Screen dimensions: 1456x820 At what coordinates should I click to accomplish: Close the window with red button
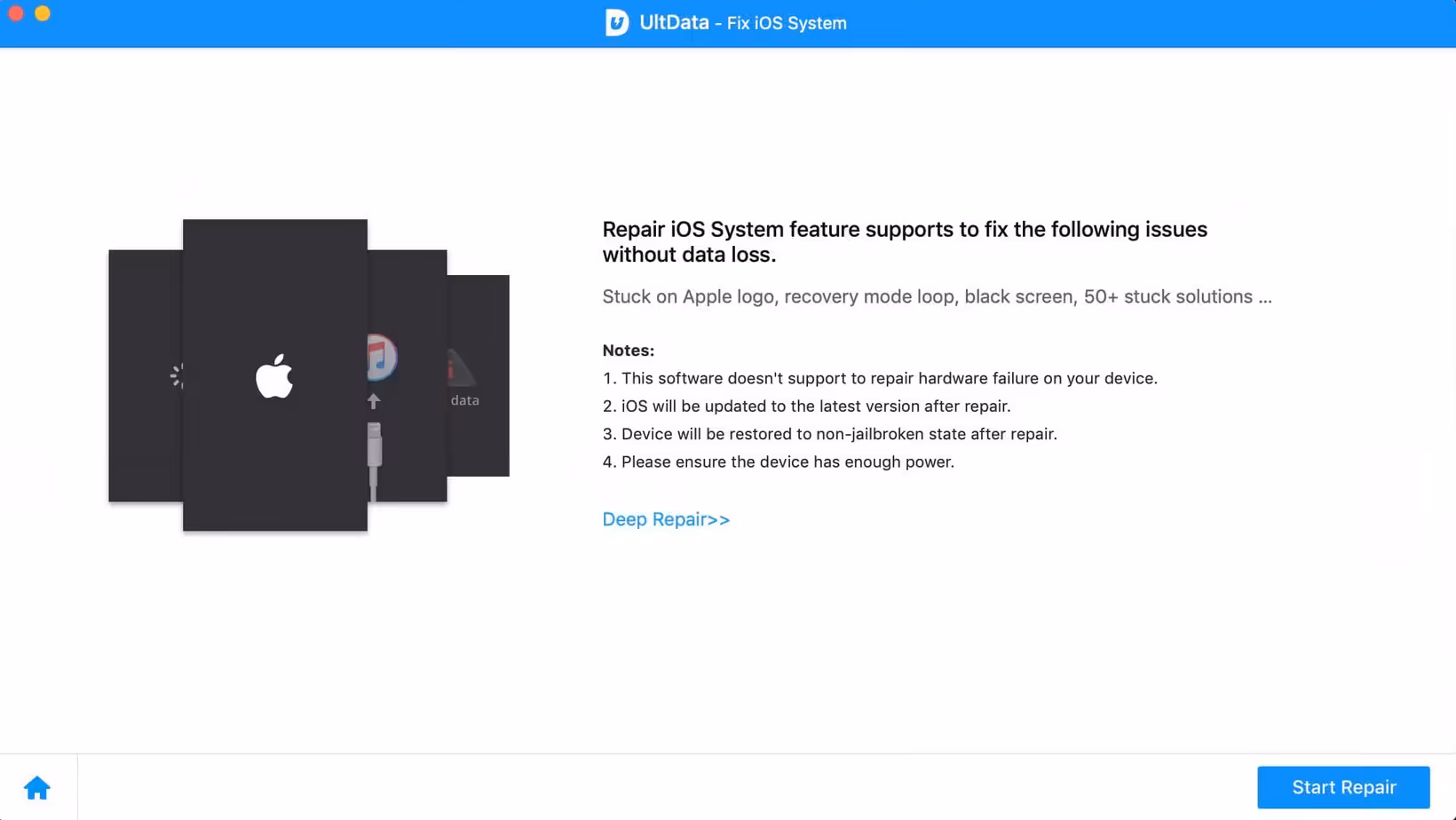(x=16, y=13)
